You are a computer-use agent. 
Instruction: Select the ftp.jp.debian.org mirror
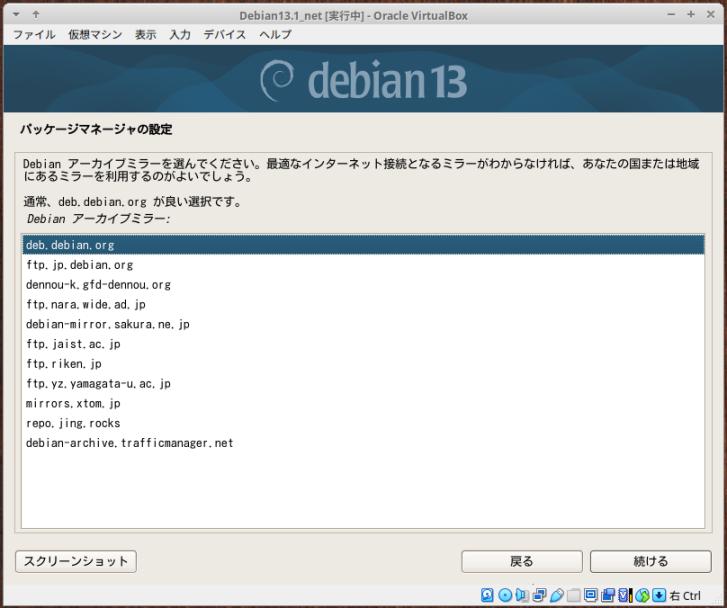[x=364, y=265]
